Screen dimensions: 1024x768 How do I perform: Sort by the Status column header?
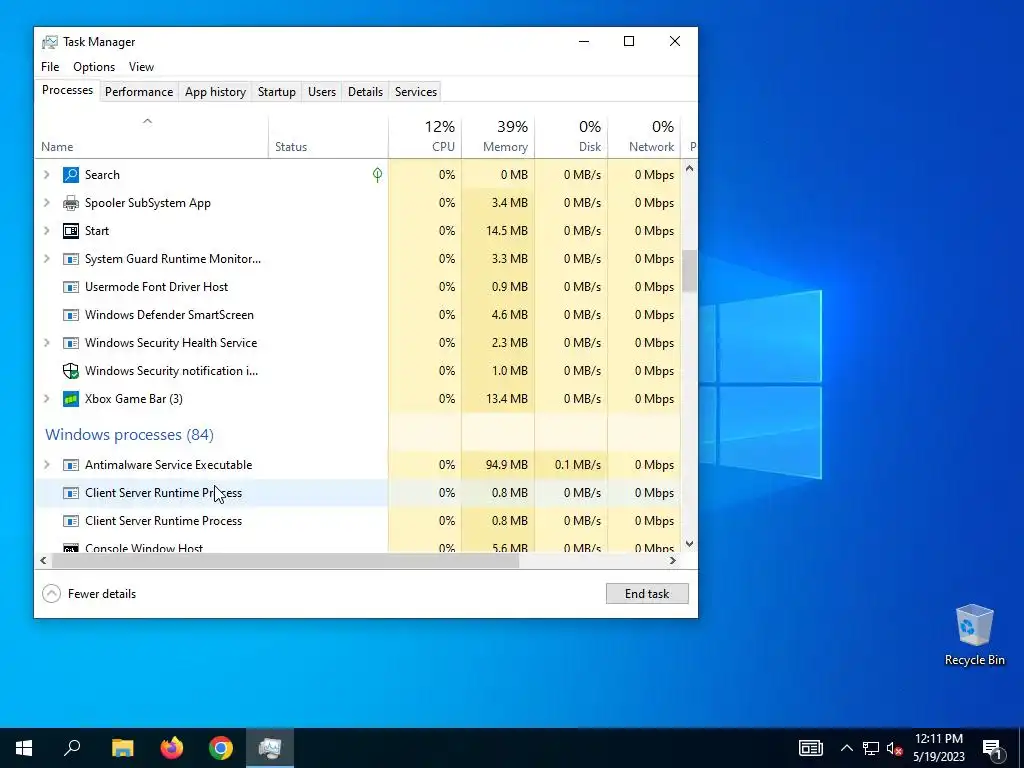pos(328,136)
